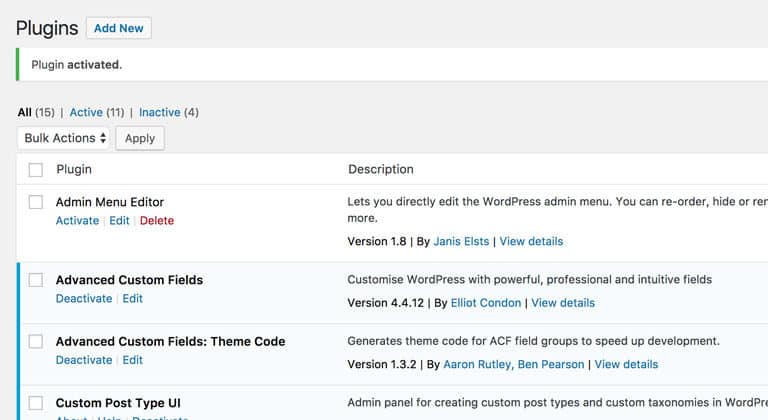The image size is (768, 420).
Task: Click Version 1.3.2 text
Action: click(382, 364)
